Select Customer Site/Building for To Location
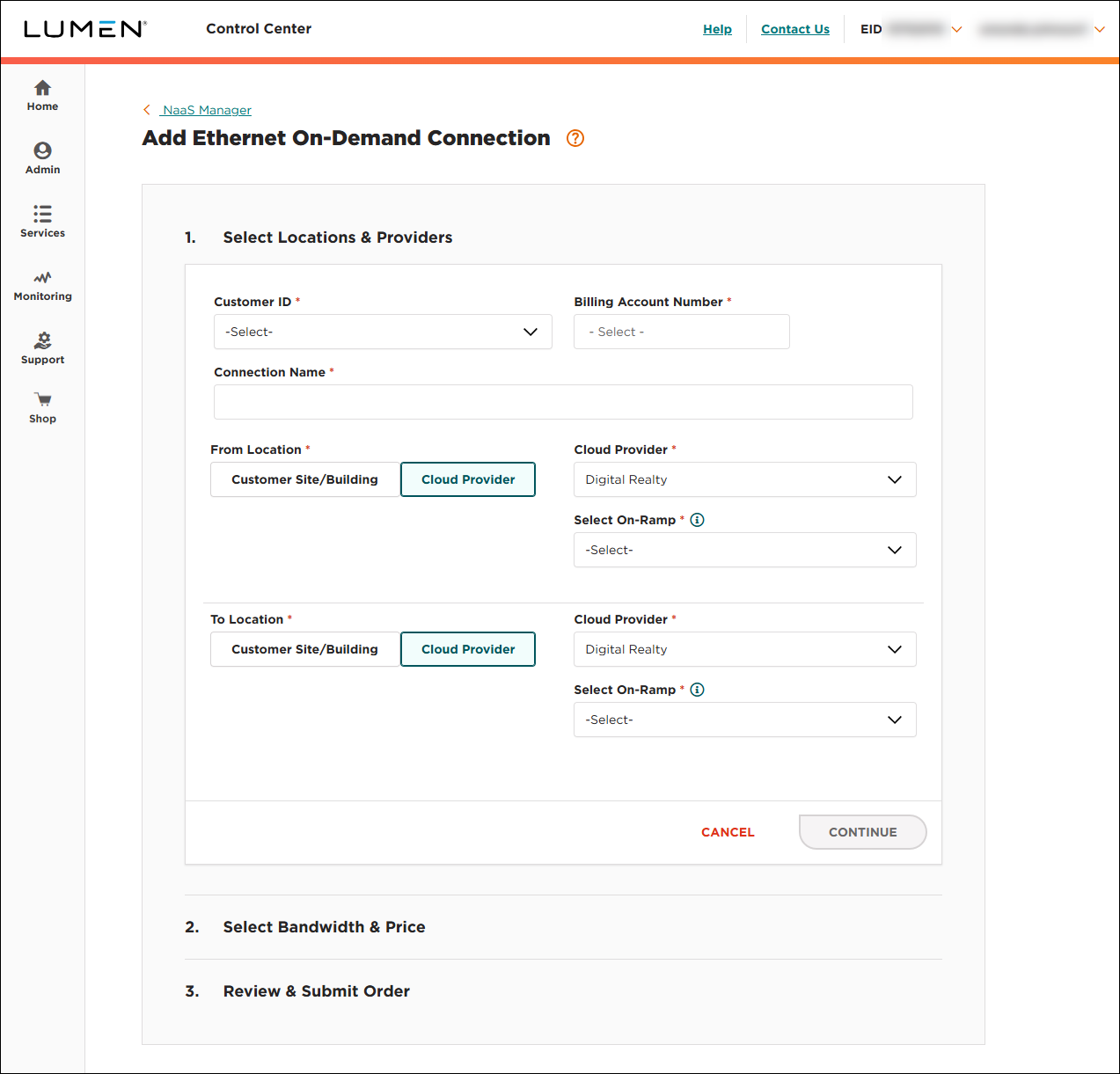This screenshot has width=1120, height=1074. coord(304,649)
